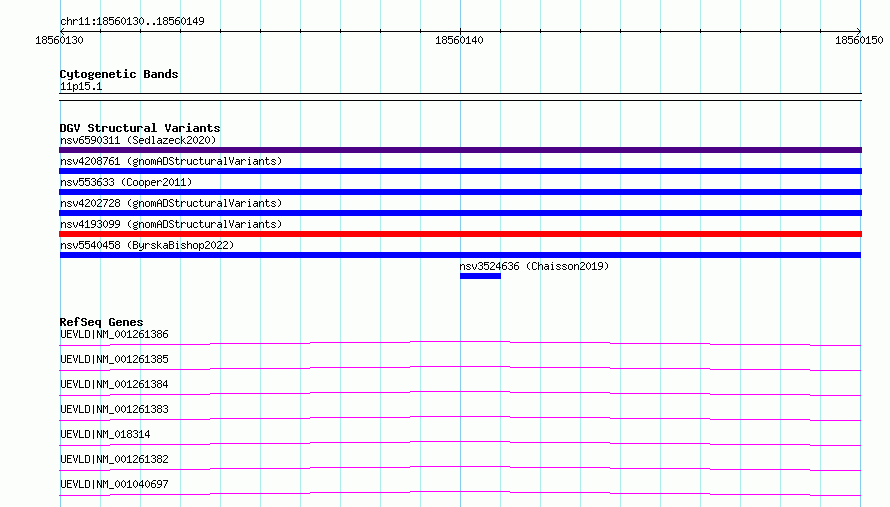
Task: Click the chr11:18560130..18560149 region label
Action: point(132,21)
